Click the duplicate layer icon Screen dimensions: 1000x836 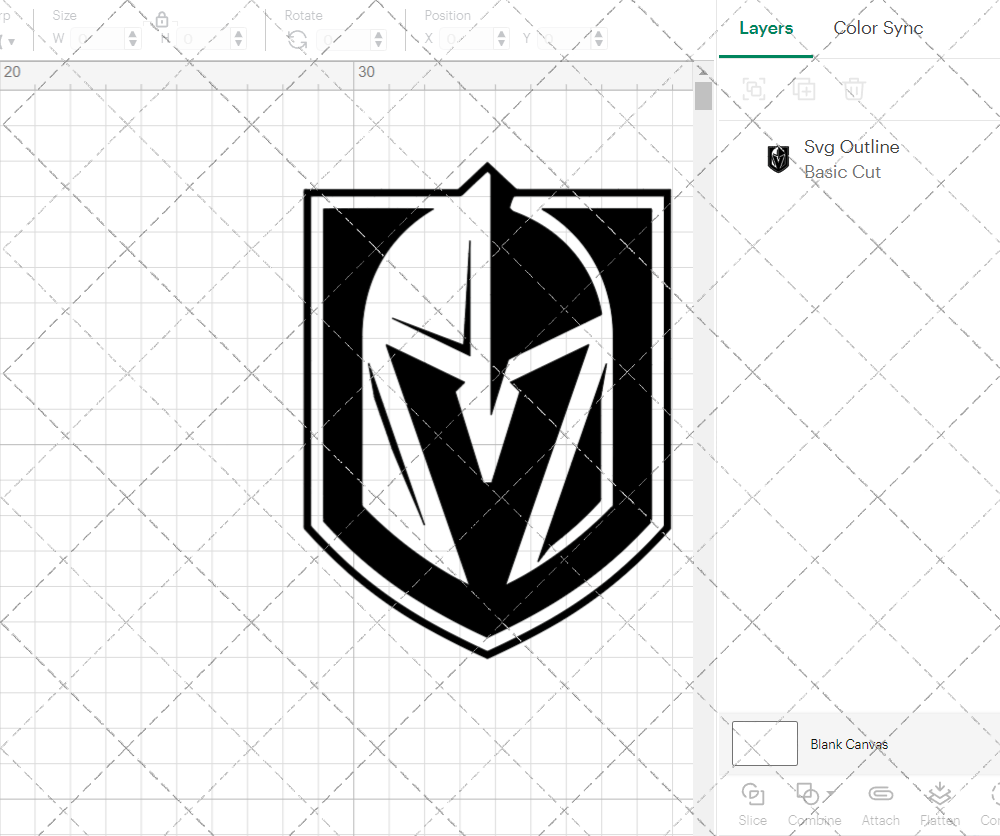[804, 89]
